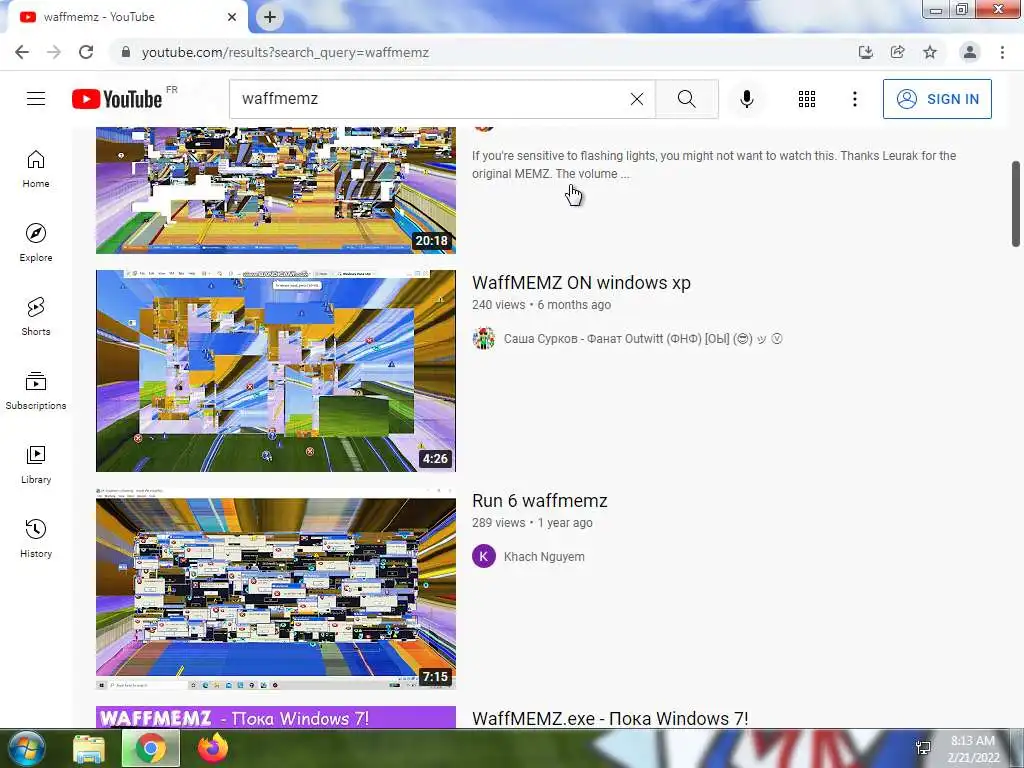The height and width of the screenshot is (768, 1024).
Task: Click the magnifier search button
Action: [686, 99]
